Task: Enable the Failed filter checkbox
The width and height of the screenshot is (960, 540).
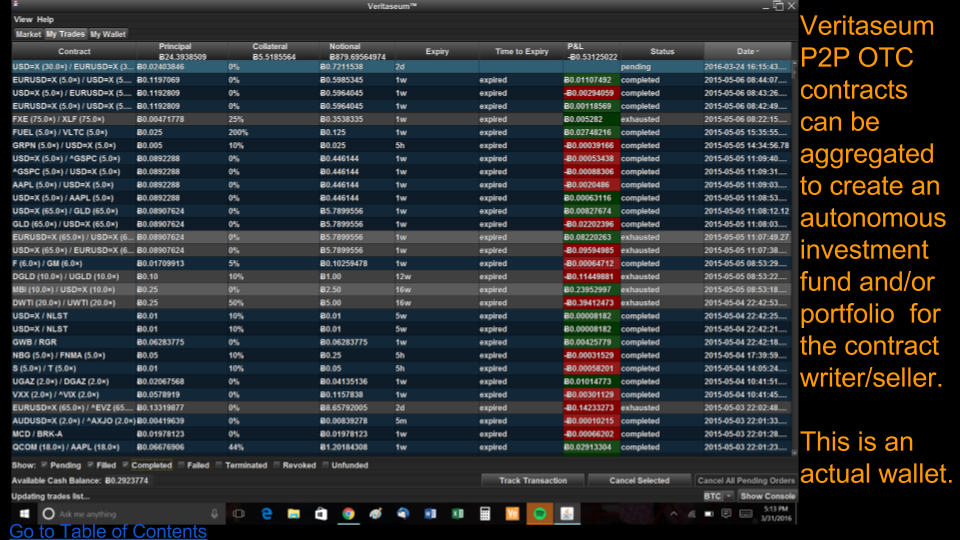Action: coord(181,465)
